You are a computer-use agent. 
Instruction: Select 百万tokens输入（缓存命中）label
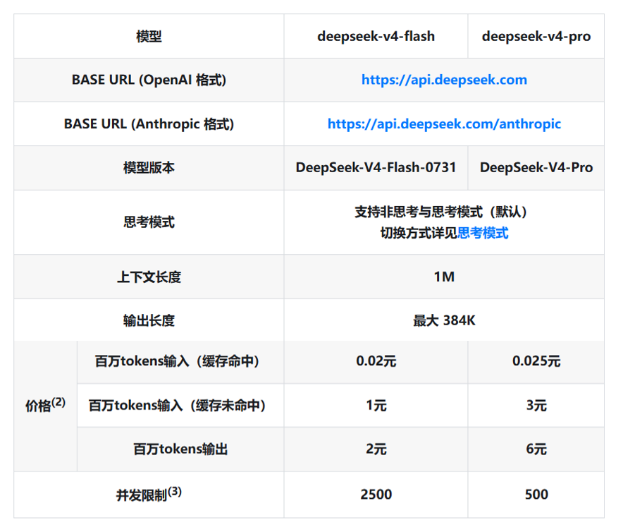pos(177,361)
